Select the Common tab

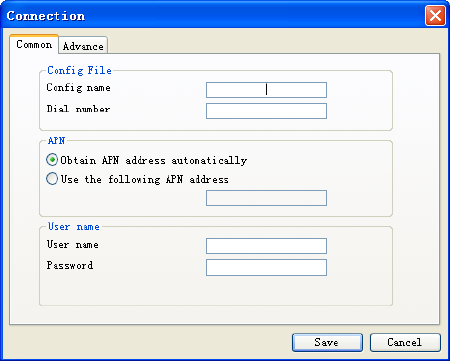tap(34, 44)
